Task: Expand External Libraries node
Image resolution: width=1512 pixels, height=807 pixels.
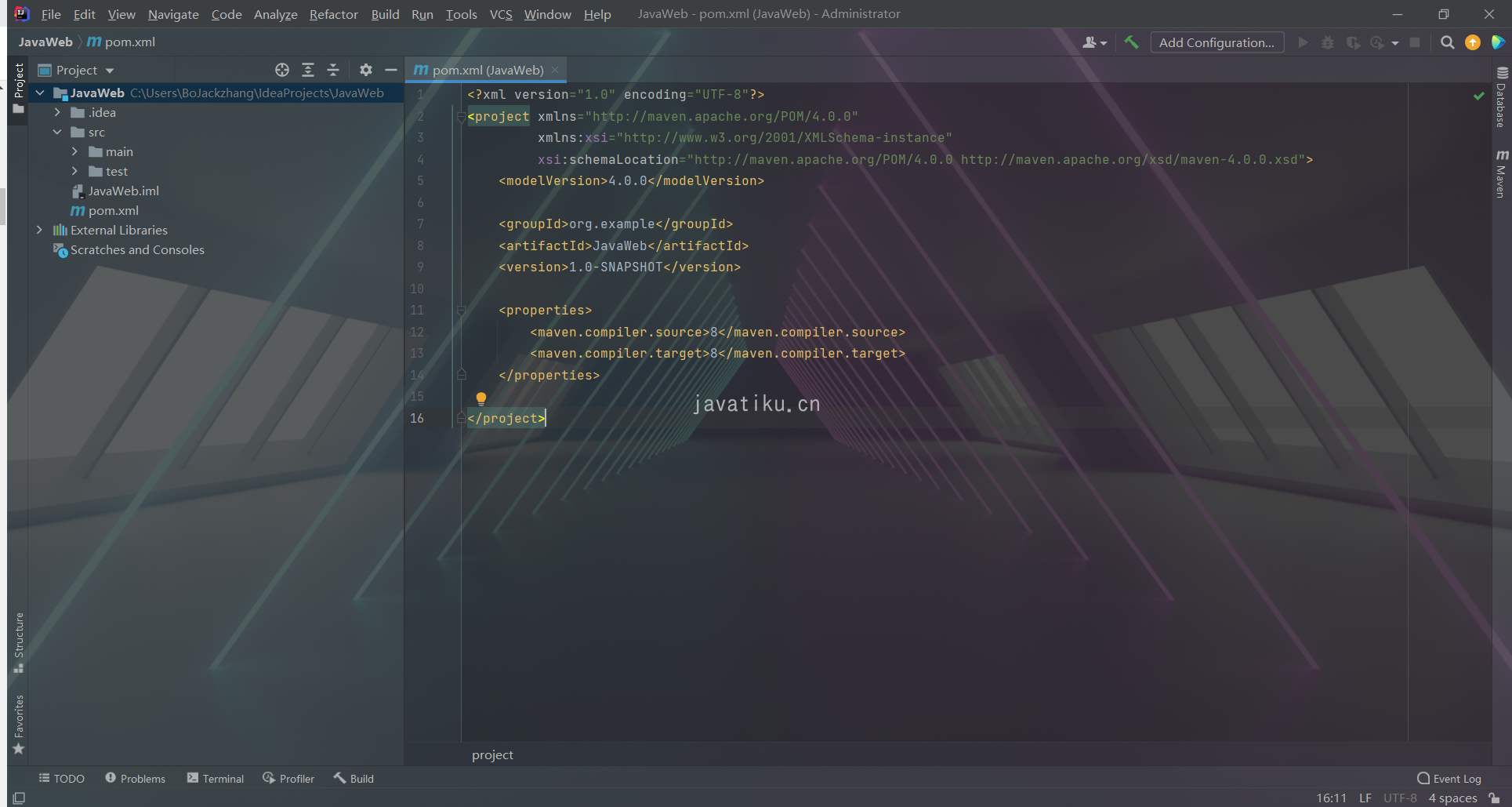Action: click(40, 230)
